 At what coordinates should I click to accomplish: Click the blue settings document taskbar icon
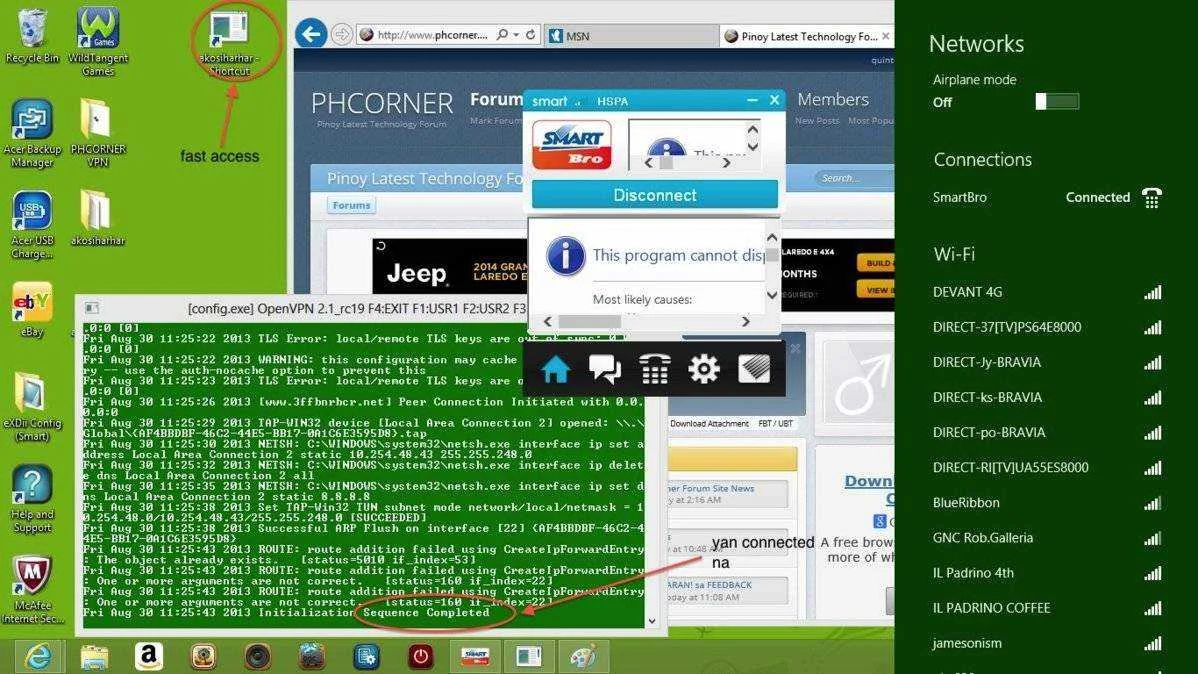(366, 656)
